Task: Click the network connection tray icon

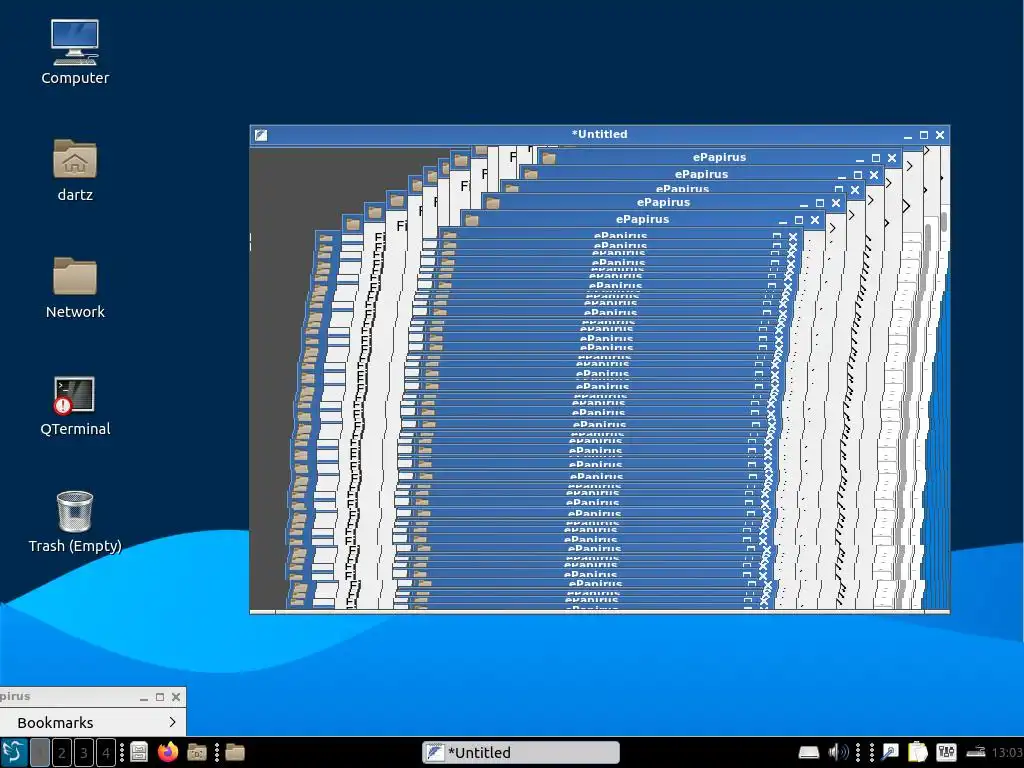Action: (976, 752)
